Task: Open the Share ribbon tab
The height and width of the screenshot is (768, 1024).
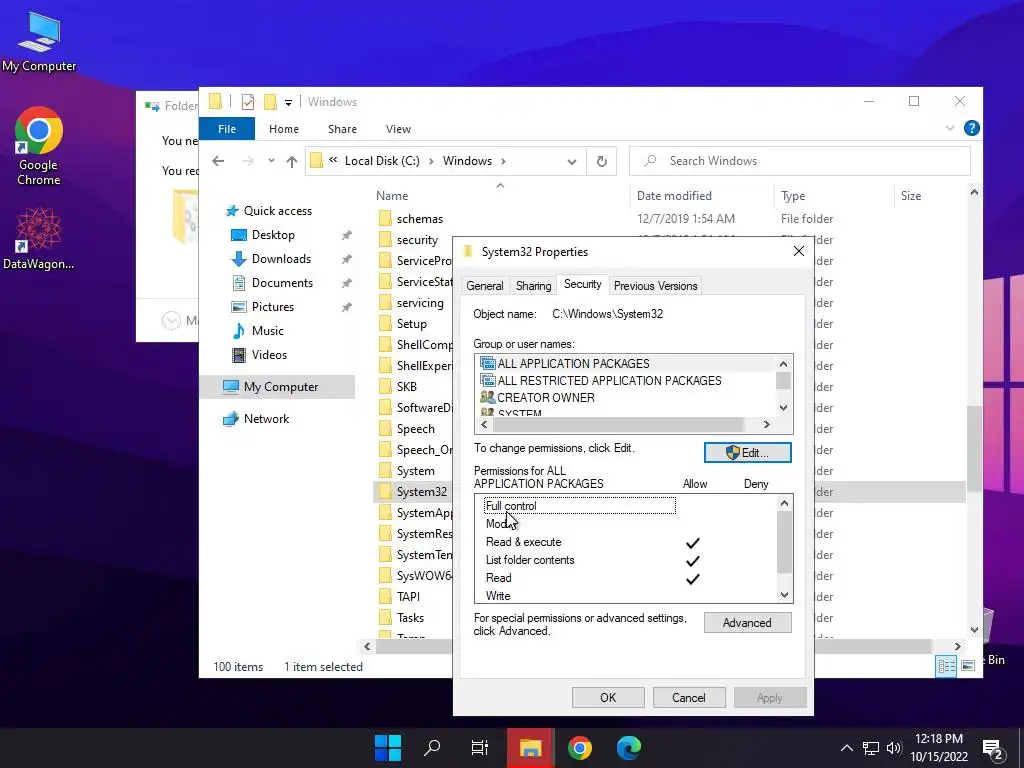Action: pos(342,129)
